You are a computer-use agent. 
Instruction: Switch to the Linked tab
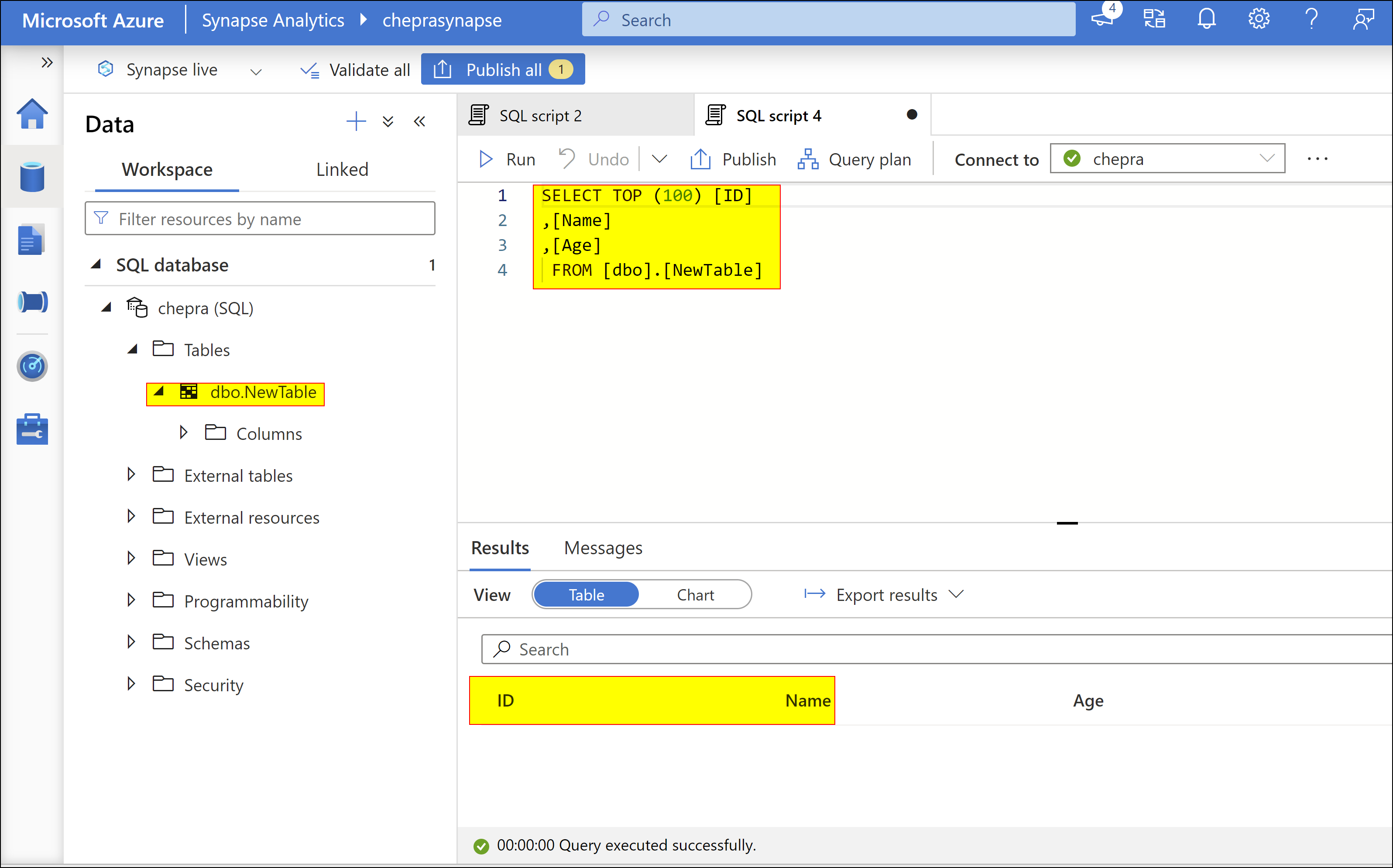coord(342,170)
